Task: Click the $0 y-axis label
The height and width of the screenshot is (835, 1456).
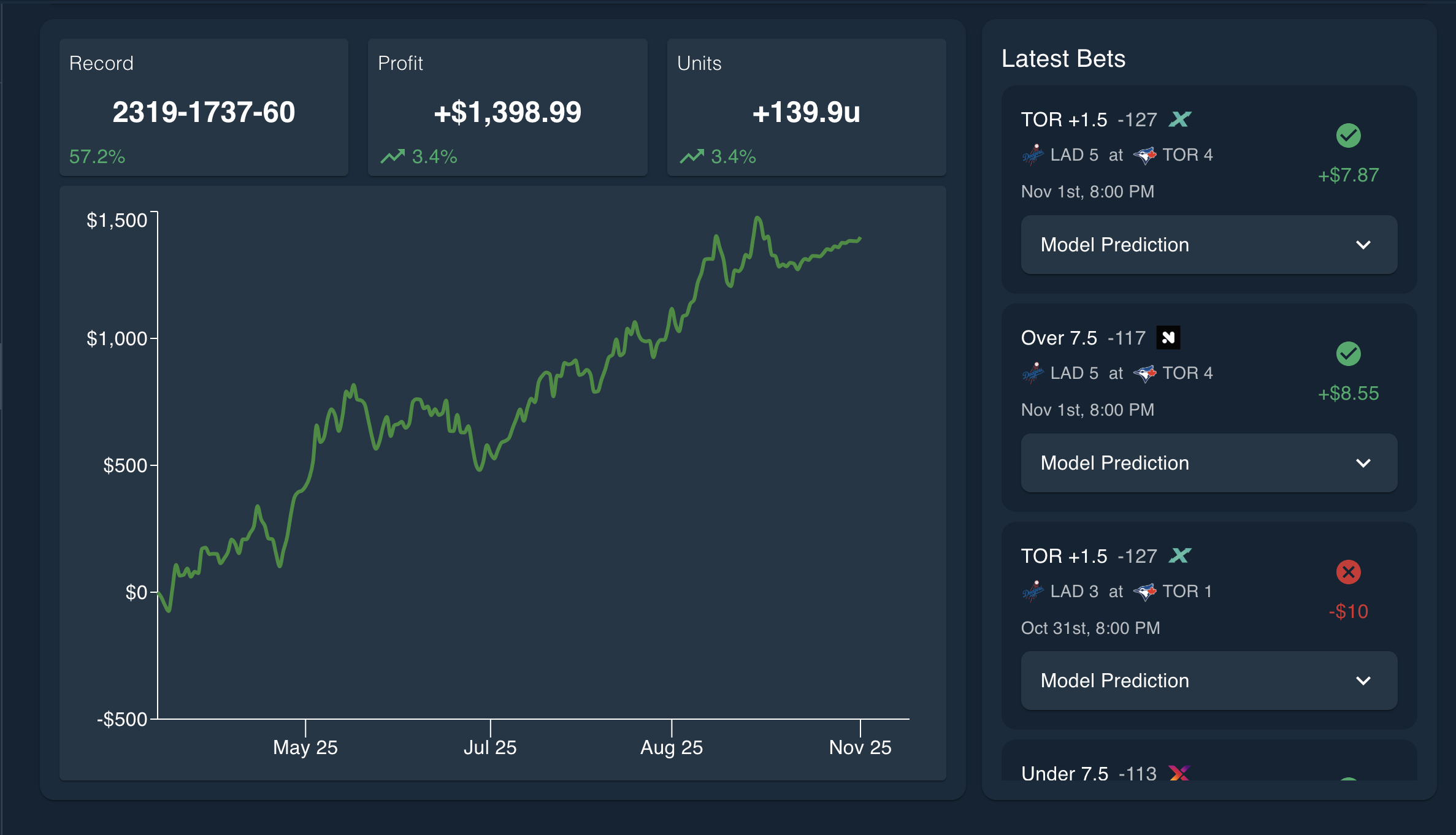Action: click(x=136, y=593)
